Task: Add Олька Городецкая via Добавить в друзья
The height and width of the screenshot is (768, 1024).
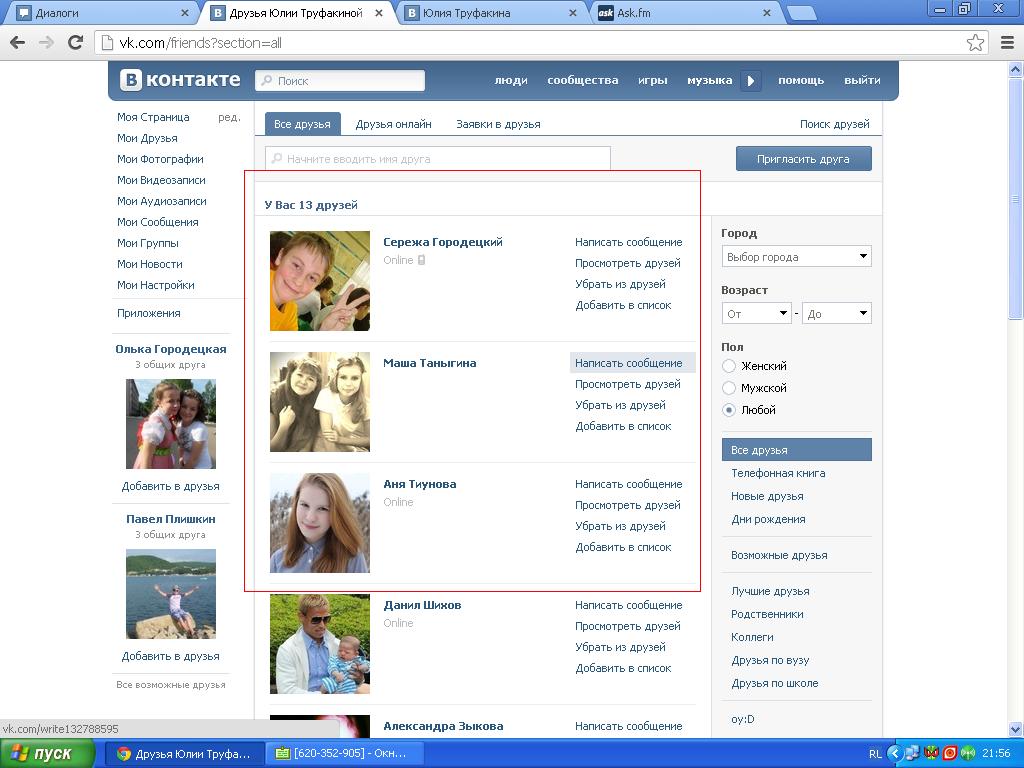Action: 170,487
